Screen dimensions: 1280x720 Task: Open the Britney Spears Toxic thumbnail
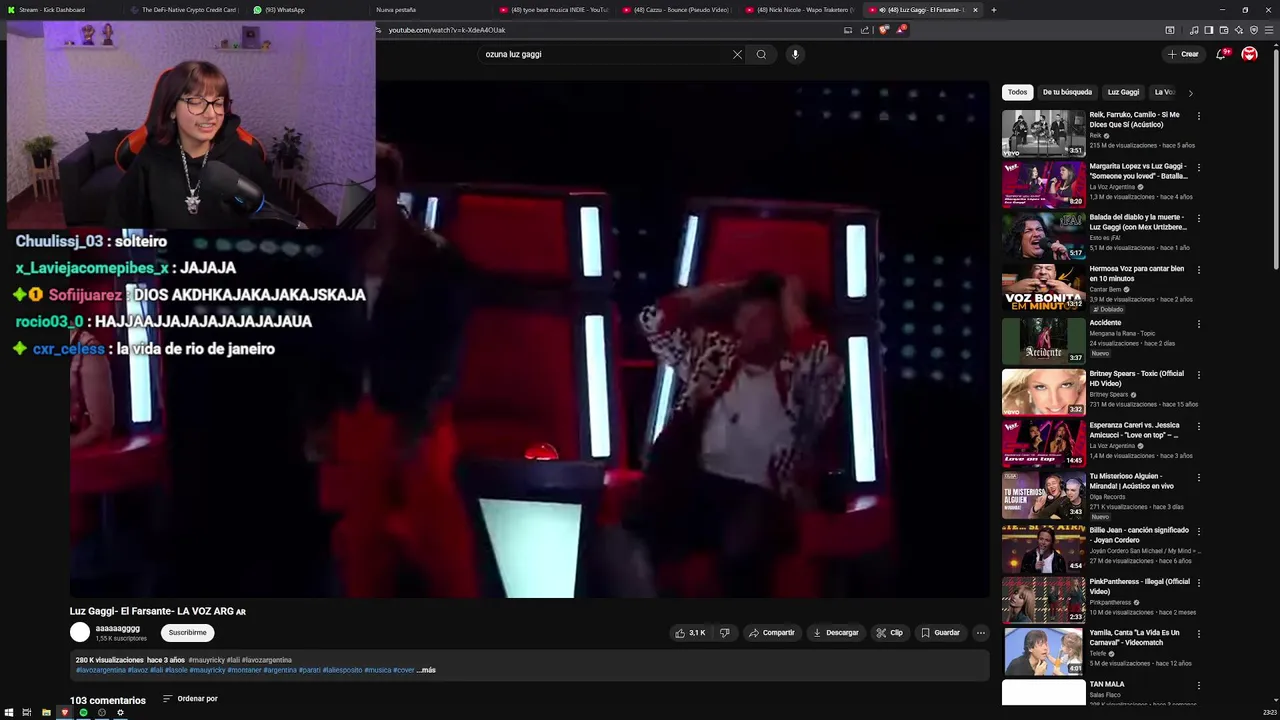click(x=1043, y=391)
